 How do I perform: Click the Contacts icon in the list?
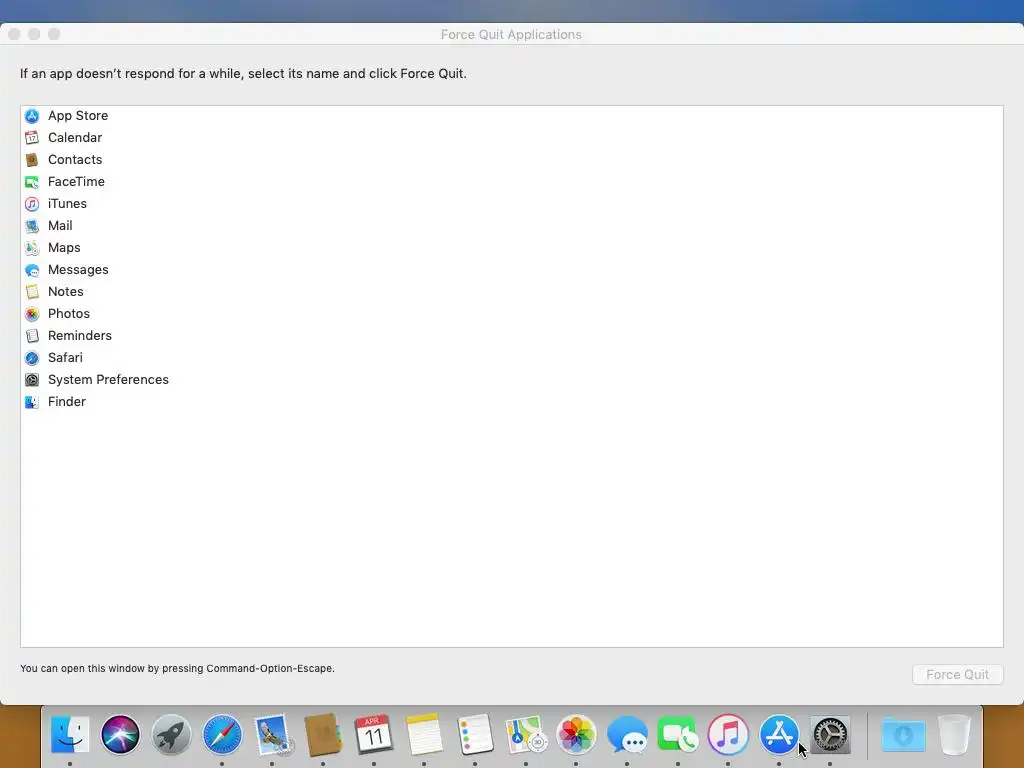32,160
